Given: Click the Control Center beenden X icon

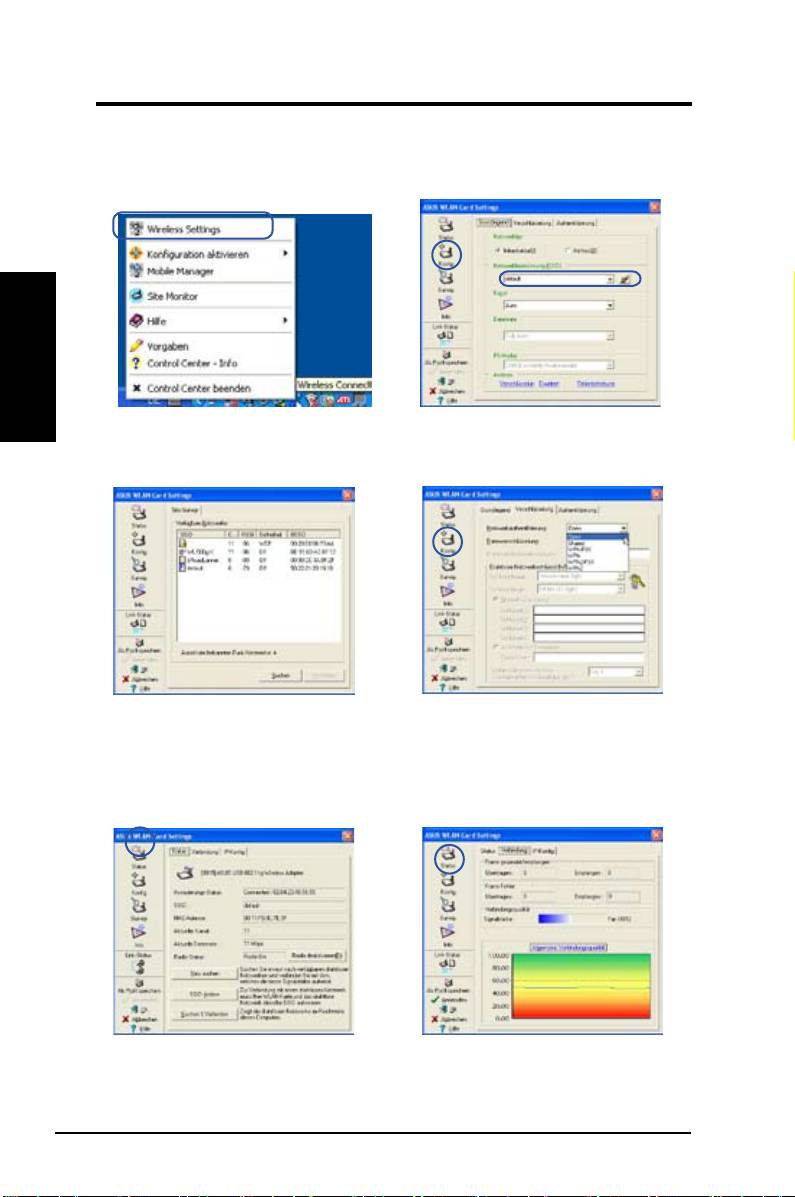Looking at the screenshot, I should 138,387.
